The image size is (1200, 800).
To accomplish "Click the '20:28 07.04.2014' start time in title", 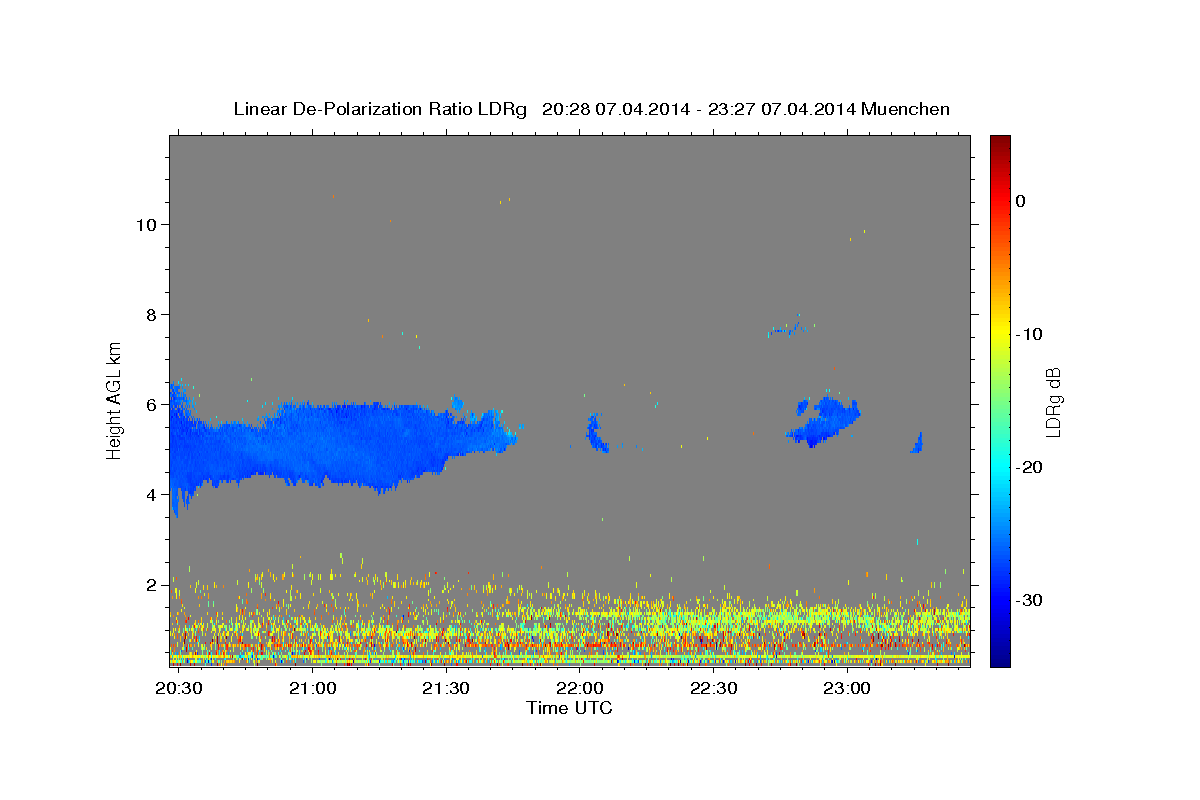I will (x=615, y=109).
